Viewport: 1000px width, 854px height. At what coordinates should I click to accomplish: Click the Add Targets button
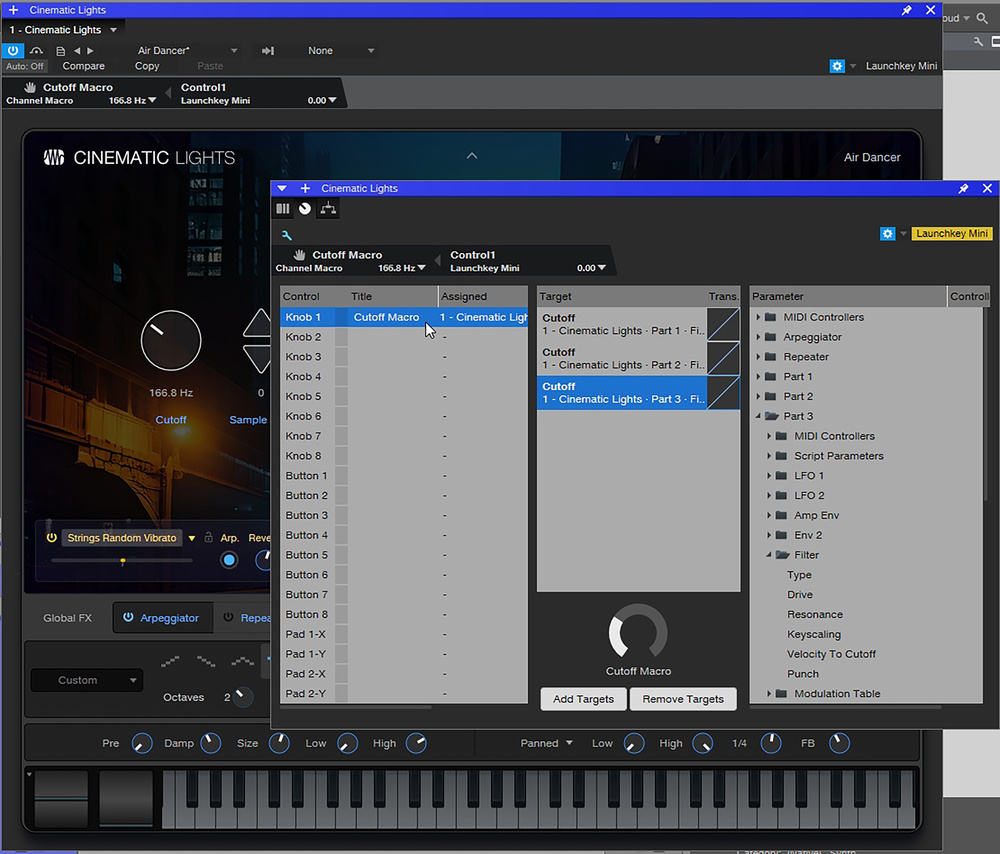(x=583, y=699)
